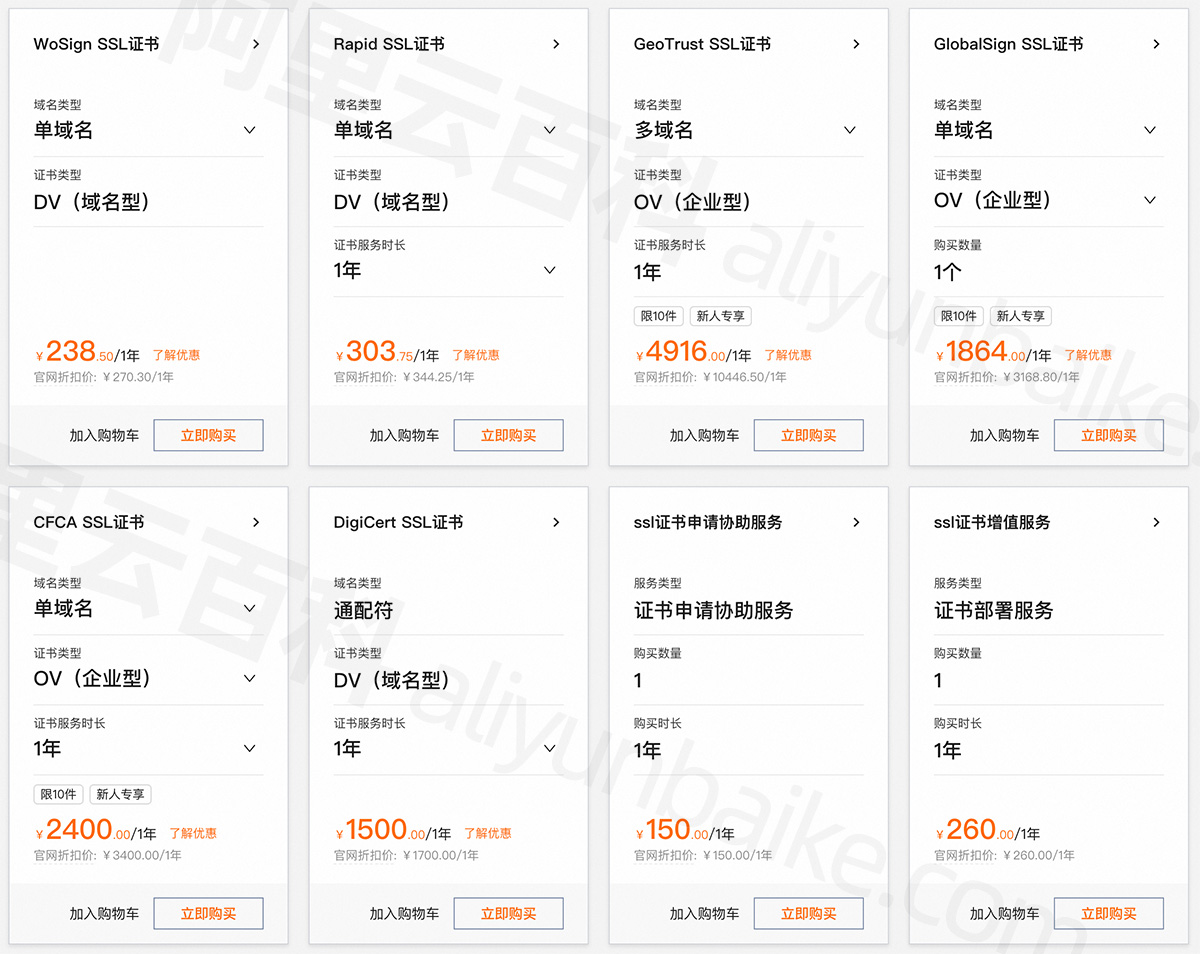Open DigiCert SSL证书 details arrow

[556, 522]
